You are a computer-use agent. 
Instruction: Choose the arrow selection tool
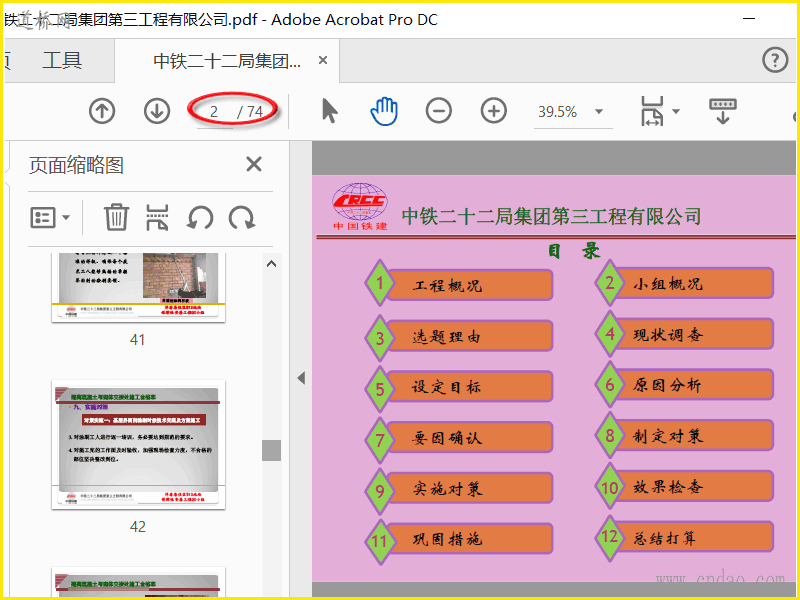pyautogui.click(x=330, y=111)
